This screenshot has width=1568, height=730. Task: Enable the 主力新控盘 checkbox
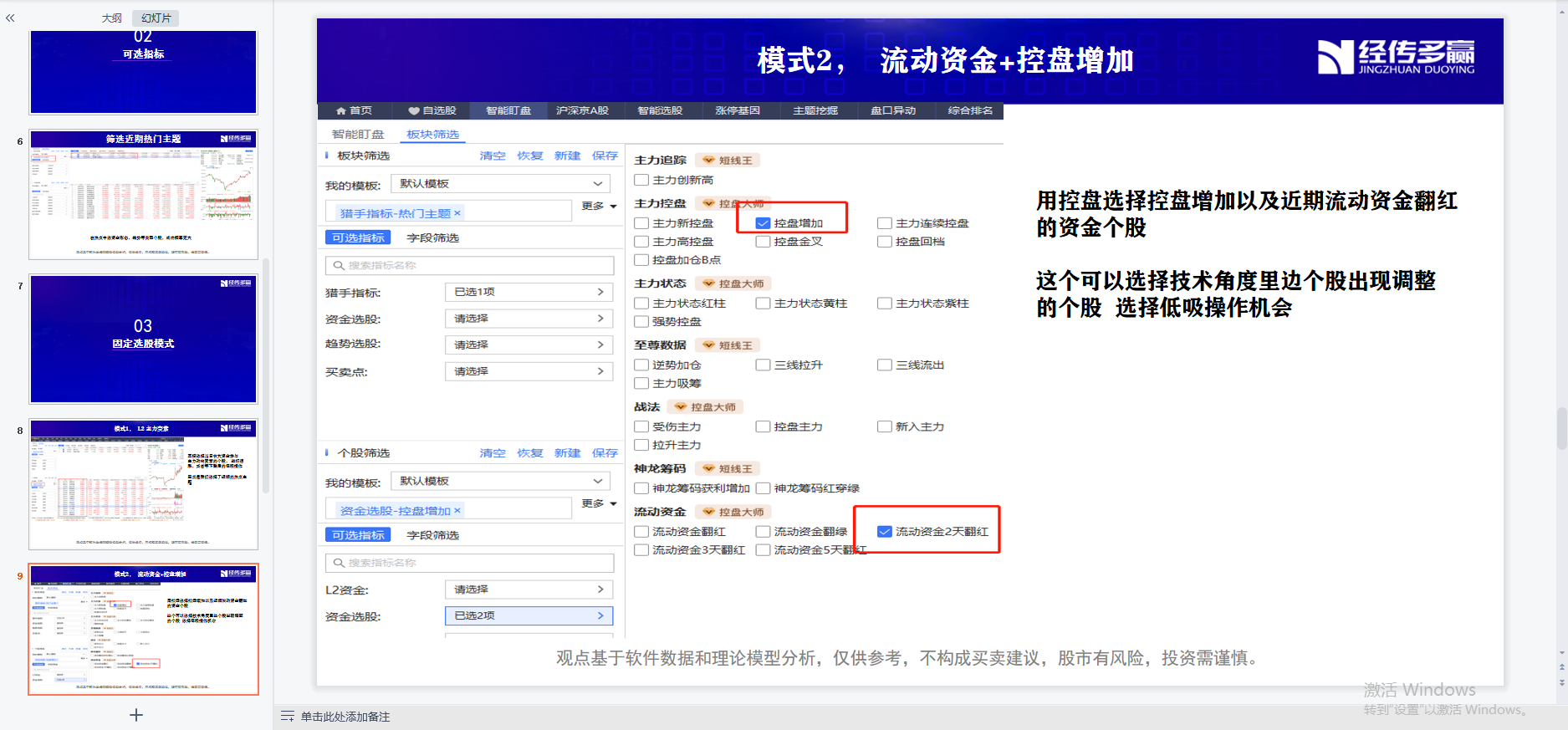coord(641,223)
